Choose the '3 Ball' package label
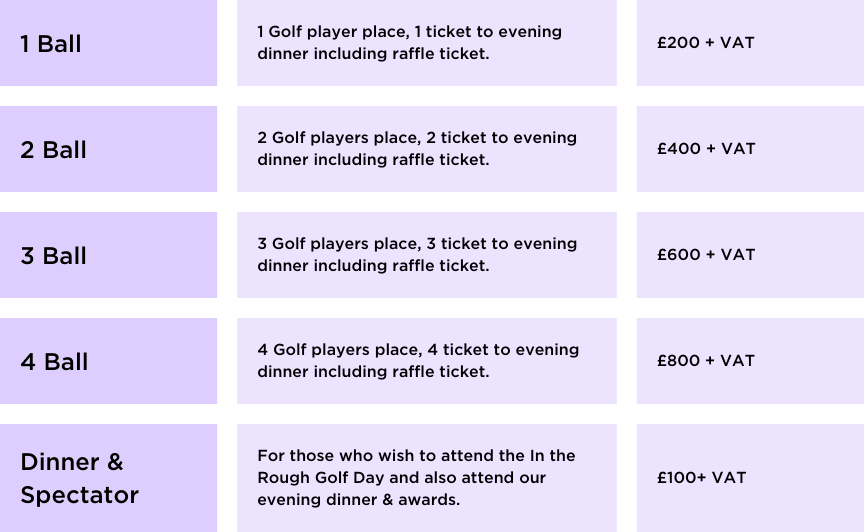The height and width of the screenshot is (532, 864). [54, 256]
